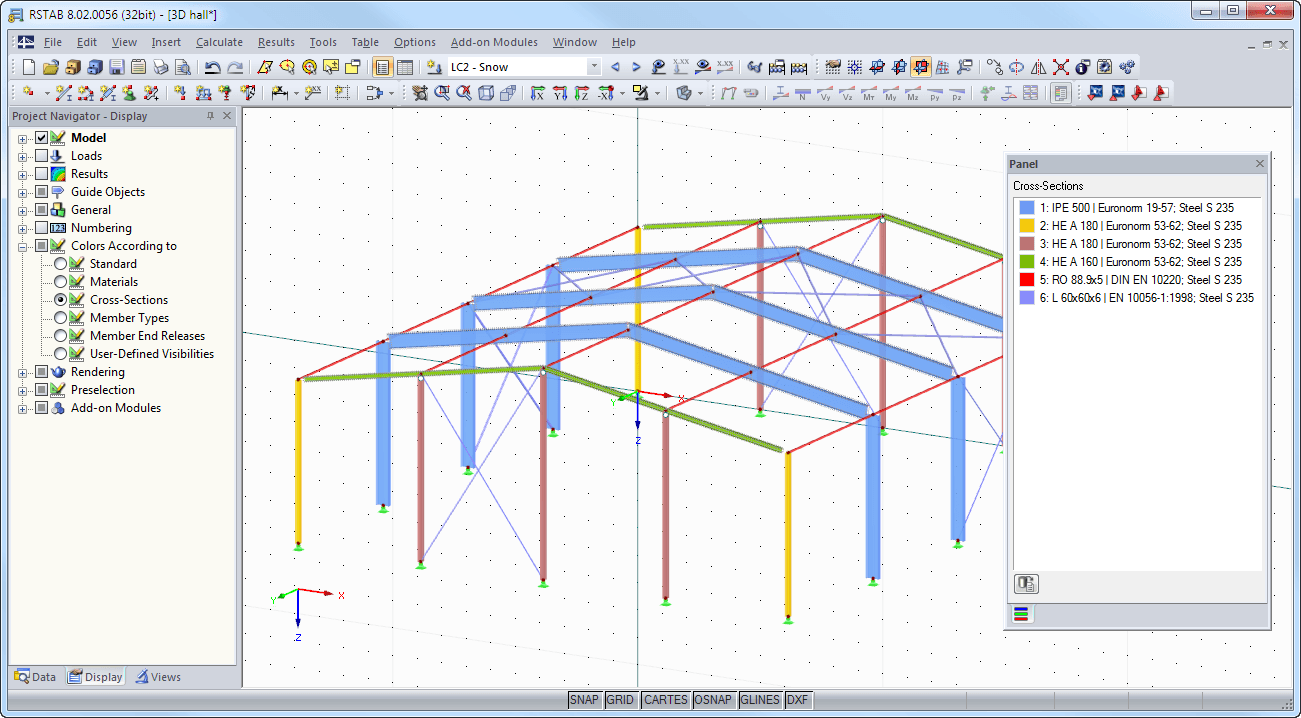Click the Print icon in toolbar
This screenshot has height=718, width=1301.
pos(160,67)
